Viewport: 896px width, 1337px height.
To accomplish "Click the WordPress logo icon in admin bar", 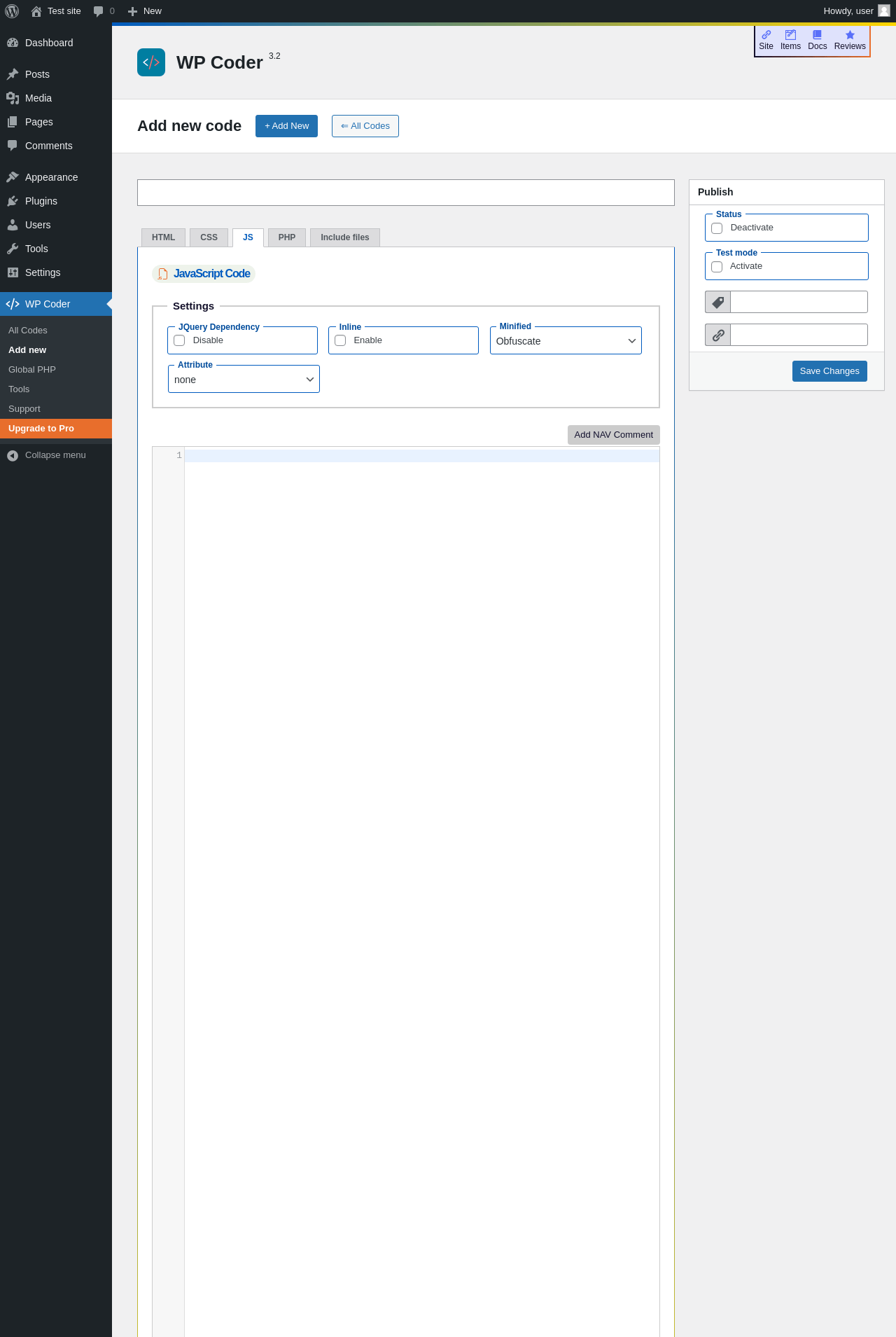I will pyautogui.click(x=12, y=11).
